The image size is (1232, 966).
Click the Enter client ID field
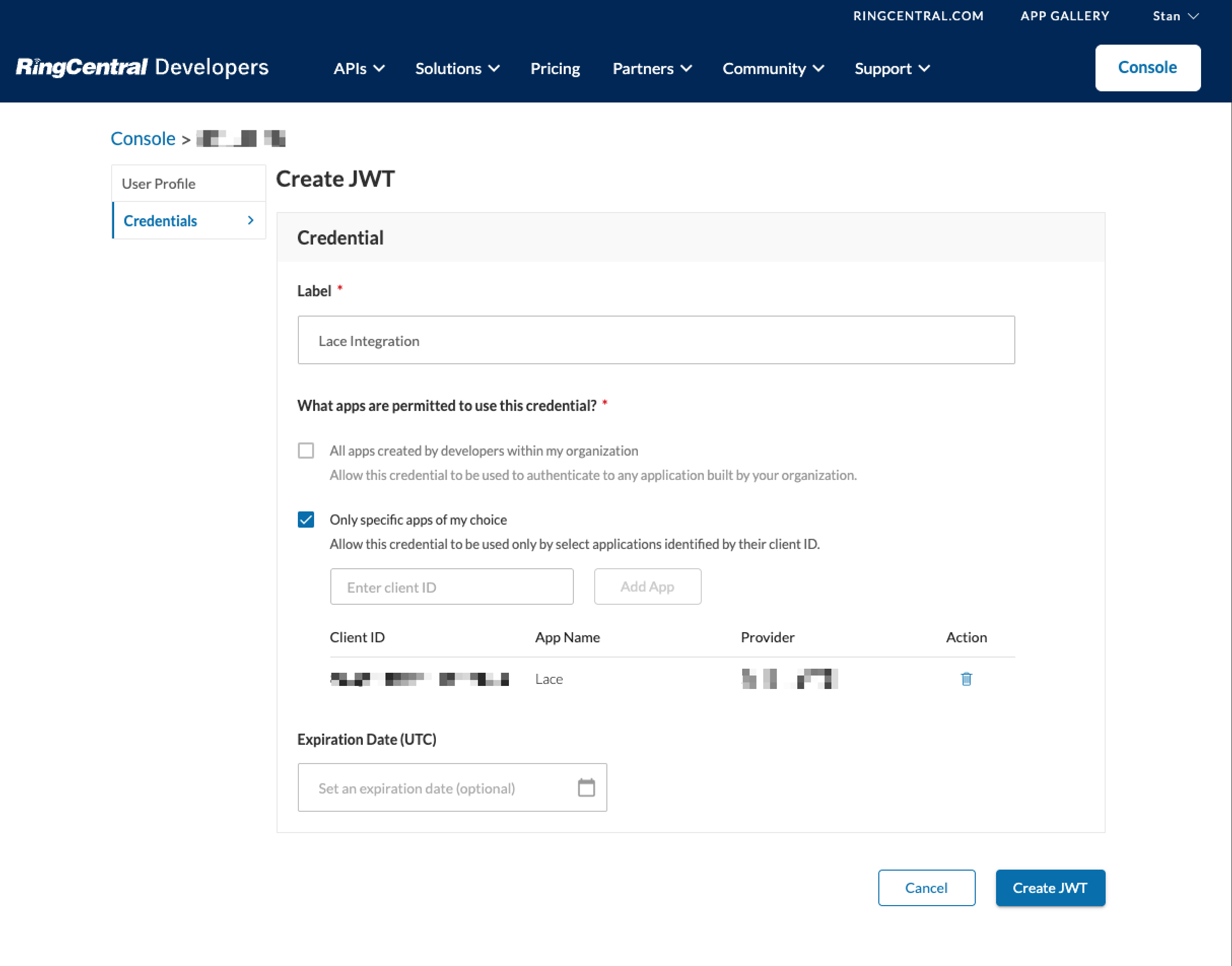[452, 586]
